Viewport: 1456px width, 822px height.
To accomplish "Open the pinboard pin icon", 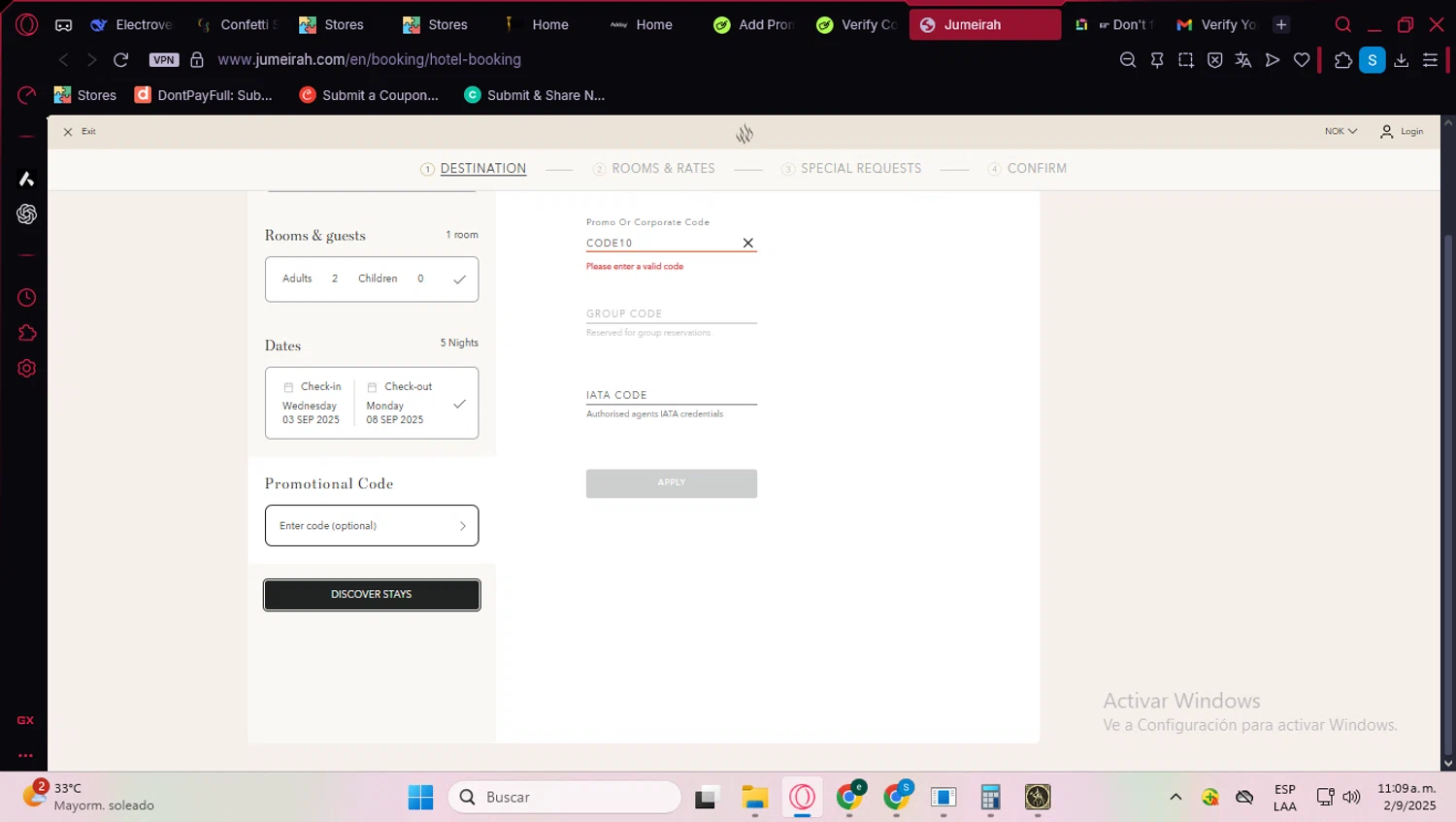I will [1157, 60].
